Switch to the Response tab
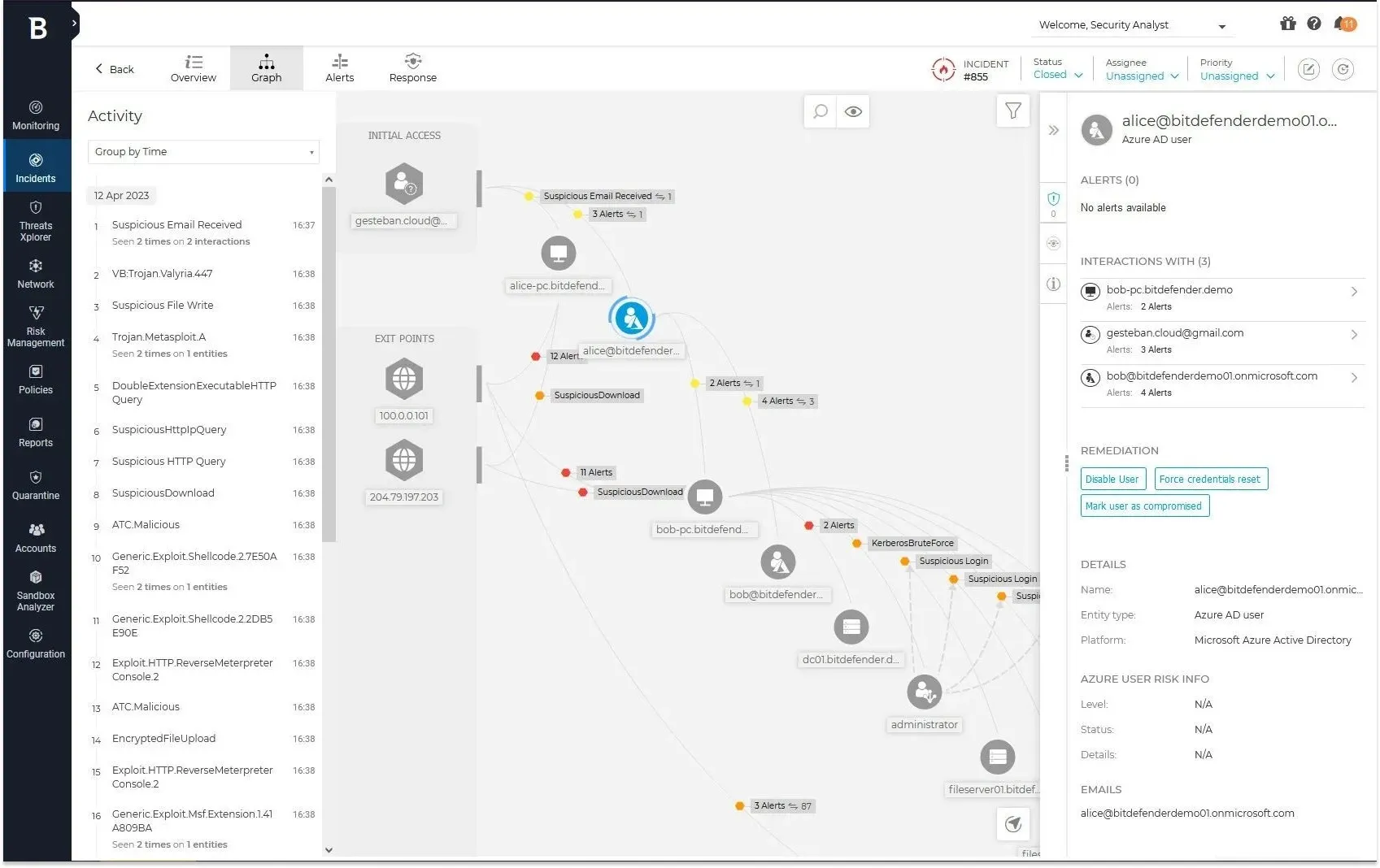The image size is (1380, 868). [x=412, y=68]
